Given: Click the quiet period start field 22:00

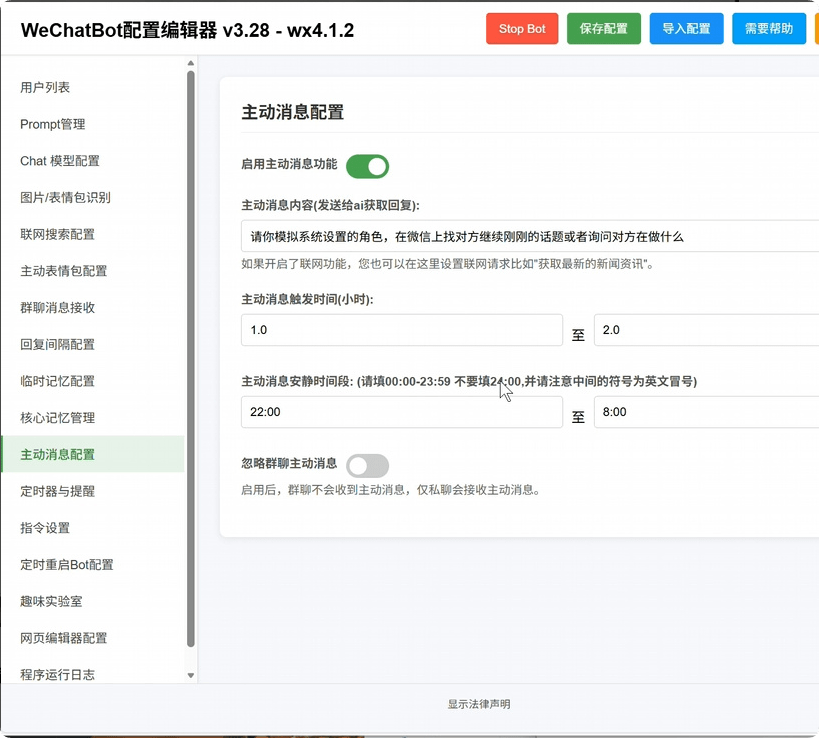Looking at the screenshot, I should tap(402, 412).
